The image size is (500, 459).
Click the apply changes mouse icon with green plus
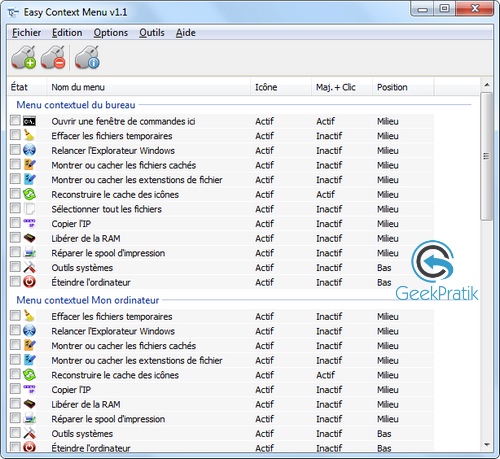[24, 57]
